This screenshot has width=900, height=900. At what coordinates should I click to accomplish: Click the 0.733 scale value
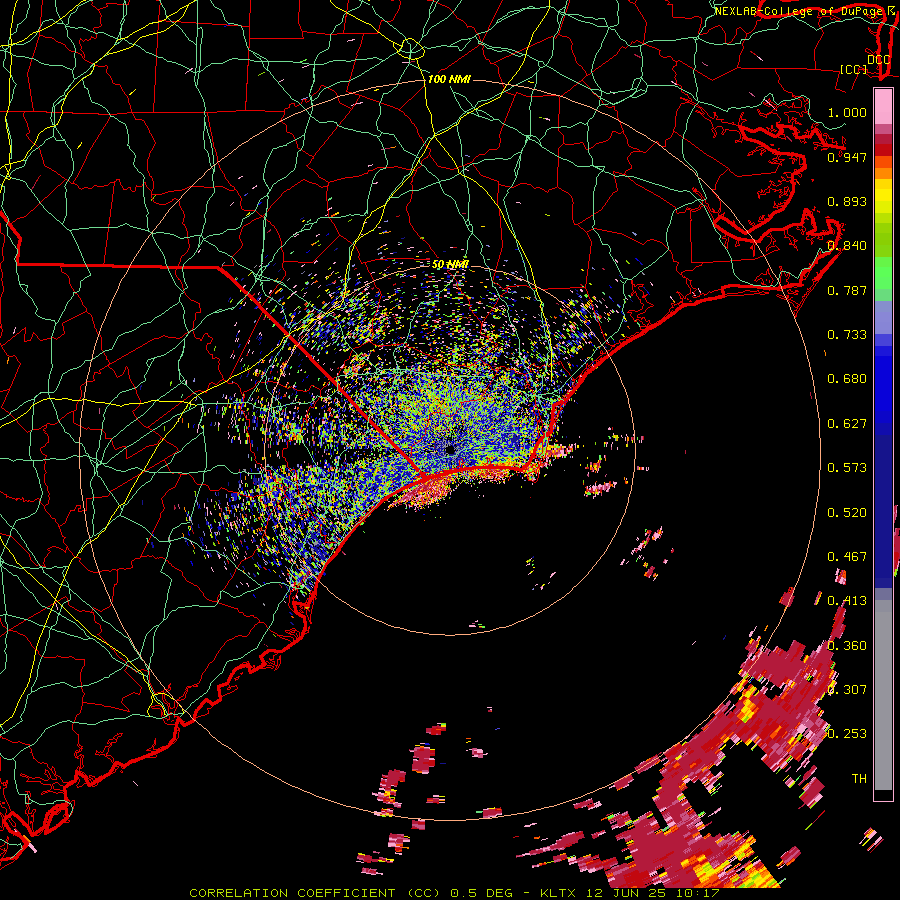[847, 335]
